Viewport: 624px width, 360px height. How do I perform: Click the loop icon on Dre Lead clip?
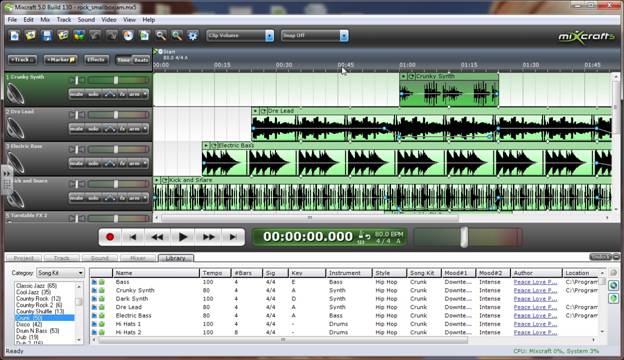point(263,111)
